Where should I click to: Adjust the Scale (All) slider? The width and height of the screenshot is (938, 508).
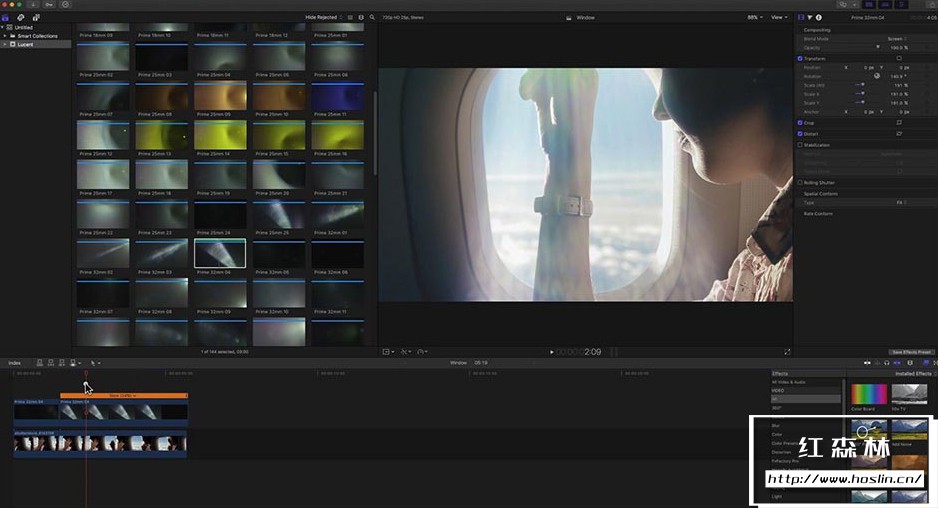[x=860, y=85]
